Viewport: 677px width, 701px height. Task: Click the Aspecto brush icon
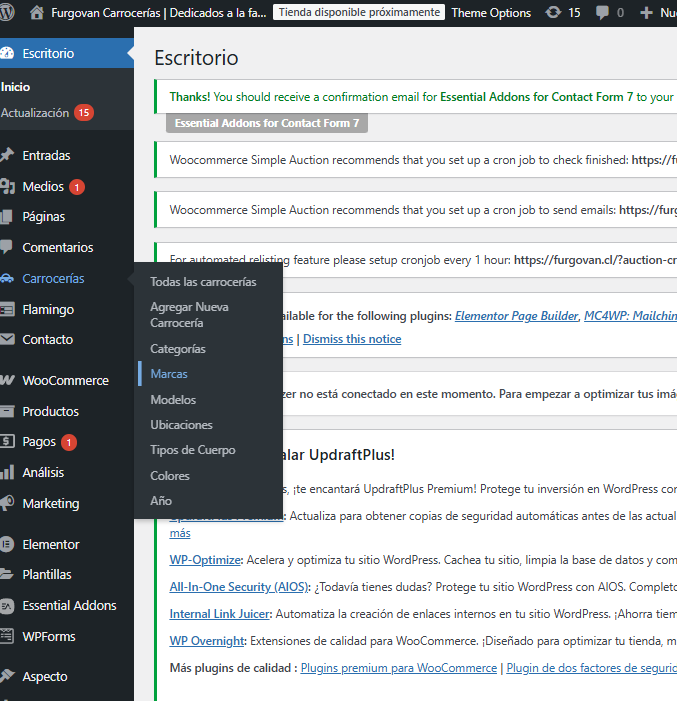(7, 676)
